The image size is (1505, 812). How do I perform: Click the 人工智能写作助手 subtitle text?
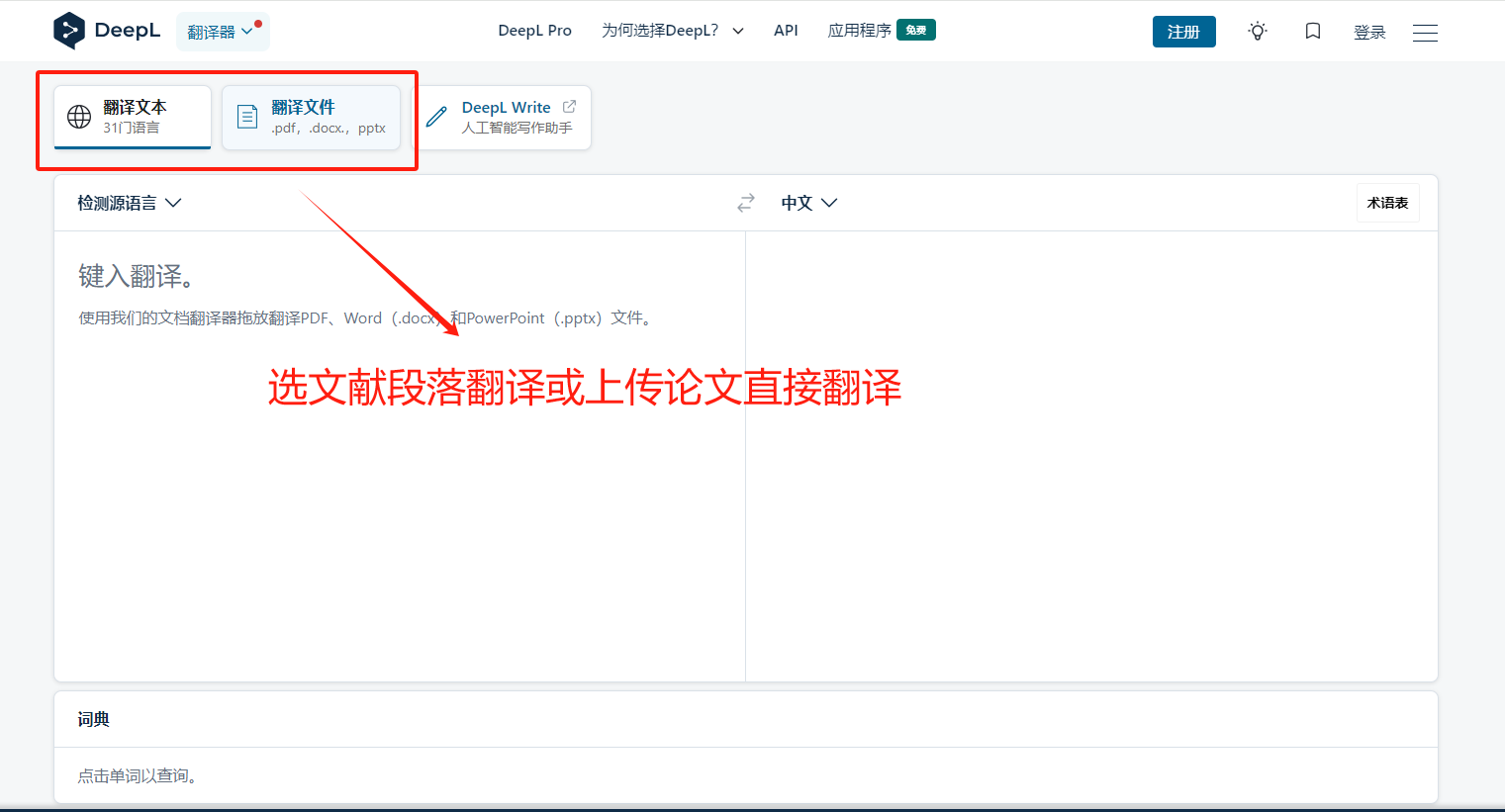point(517,128)
